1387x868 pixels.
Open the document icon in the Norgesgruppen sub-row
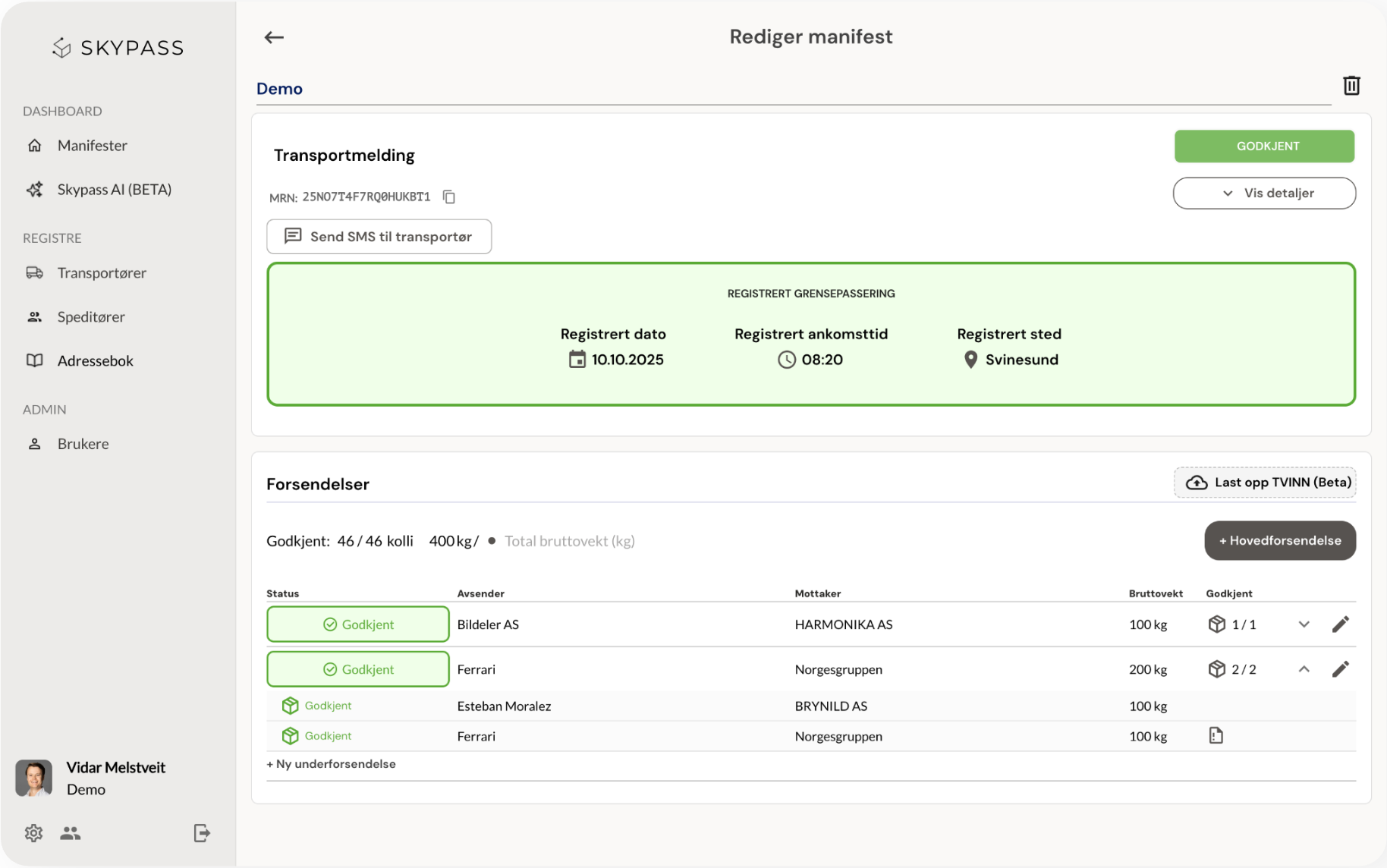click(x=1216, y=735)
